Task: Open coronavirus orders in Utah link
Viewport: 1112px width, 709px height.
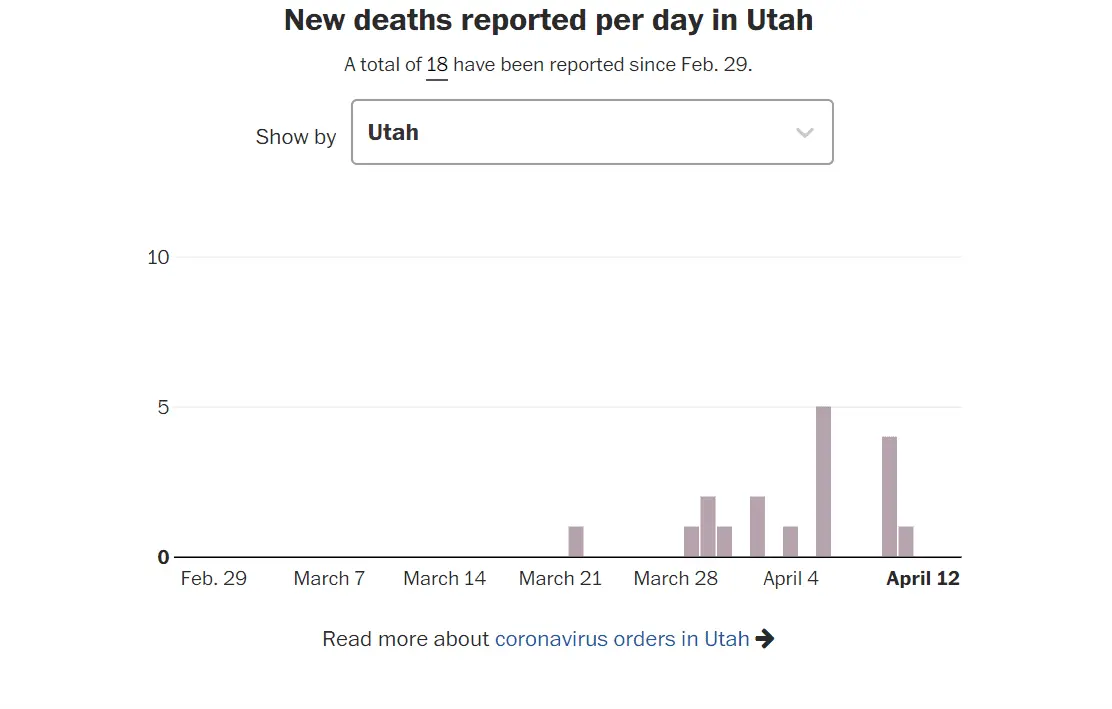Action: pos(621,639)
